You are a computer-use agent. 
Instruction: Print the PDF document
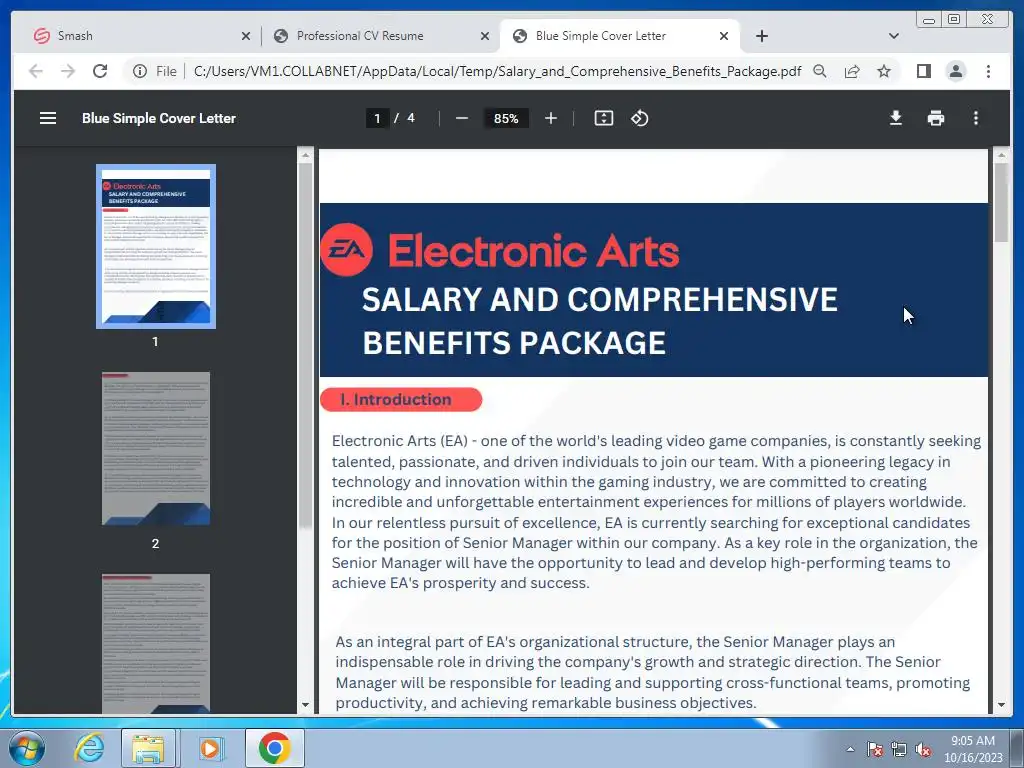936,118
